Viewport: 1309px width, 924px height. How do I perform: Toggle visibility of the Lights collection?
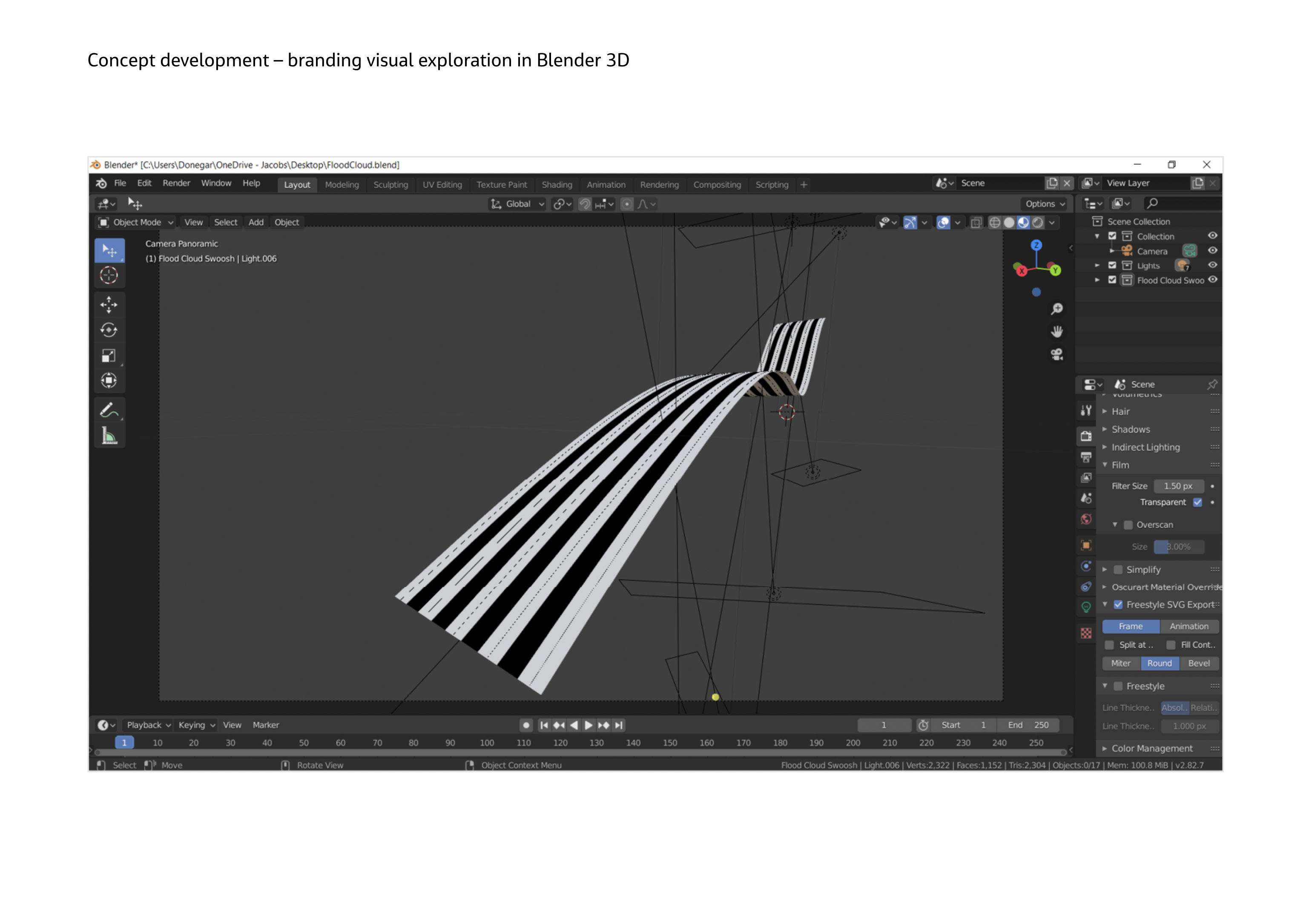[x=1213, y=265]
